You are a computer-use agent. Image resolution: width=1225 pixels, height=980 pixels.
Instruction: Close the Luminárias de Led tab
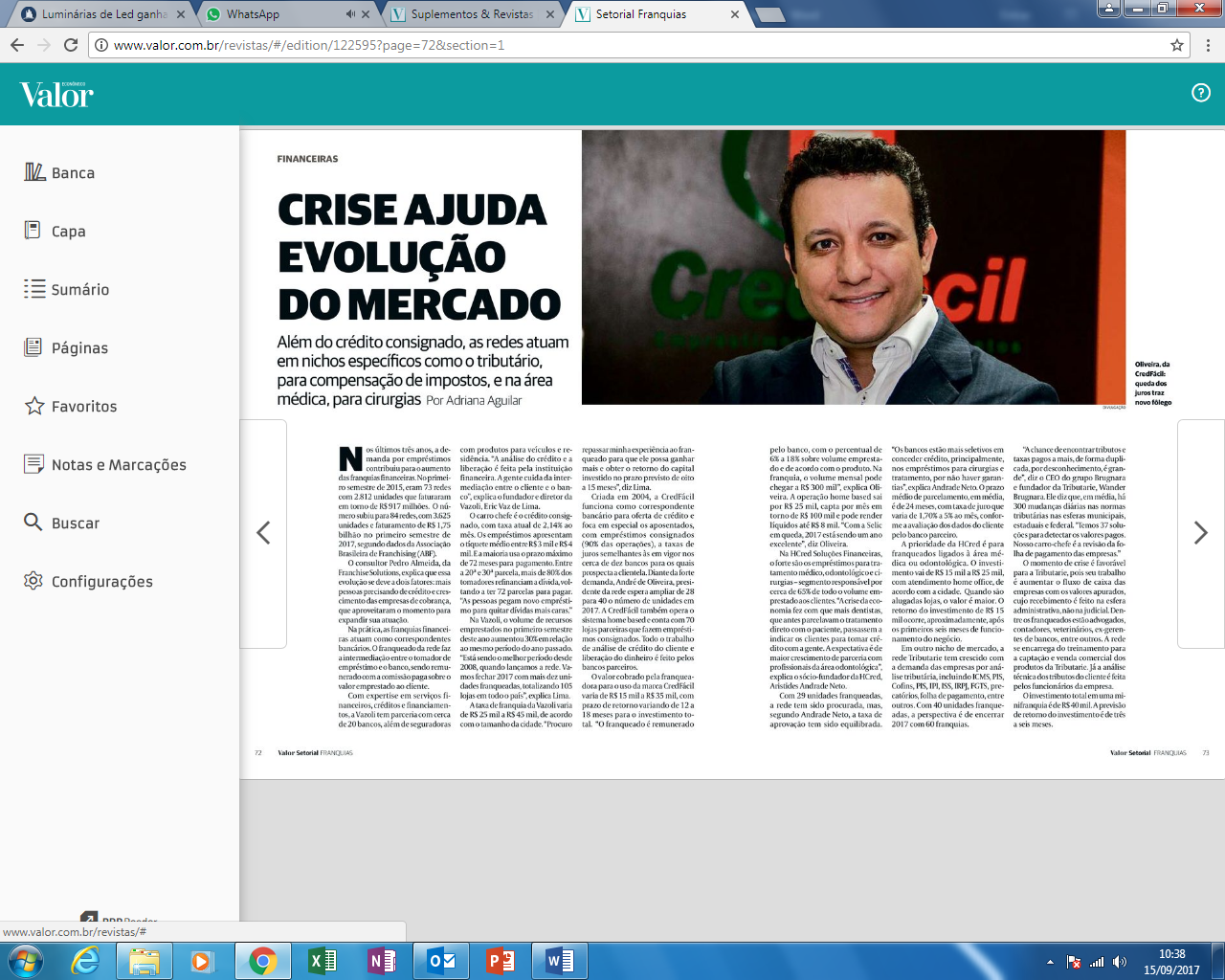point(181,14)
